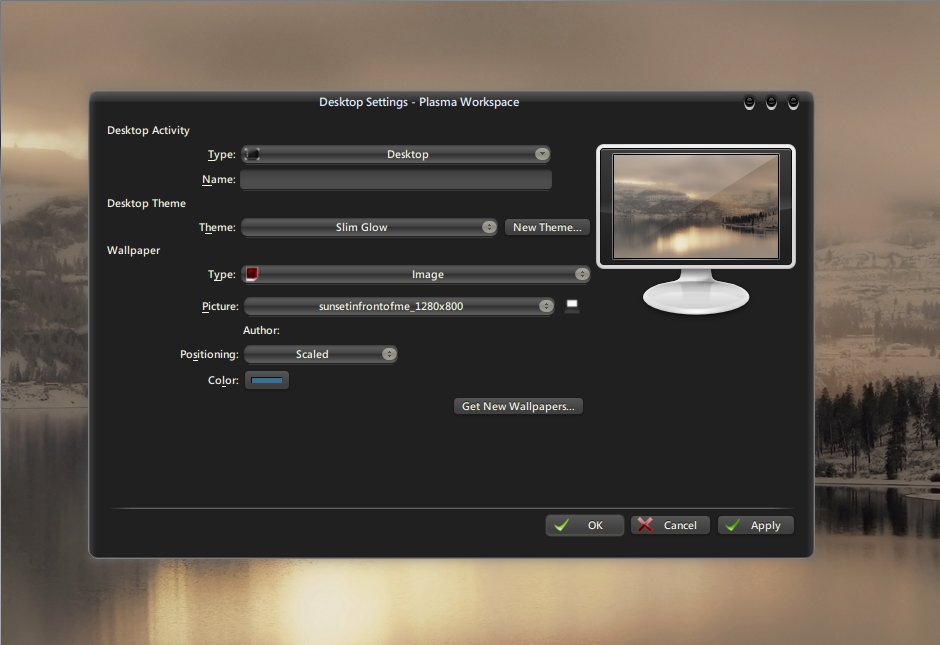Click the New Theme... button
940x645 pixels.
pos(547,227)
